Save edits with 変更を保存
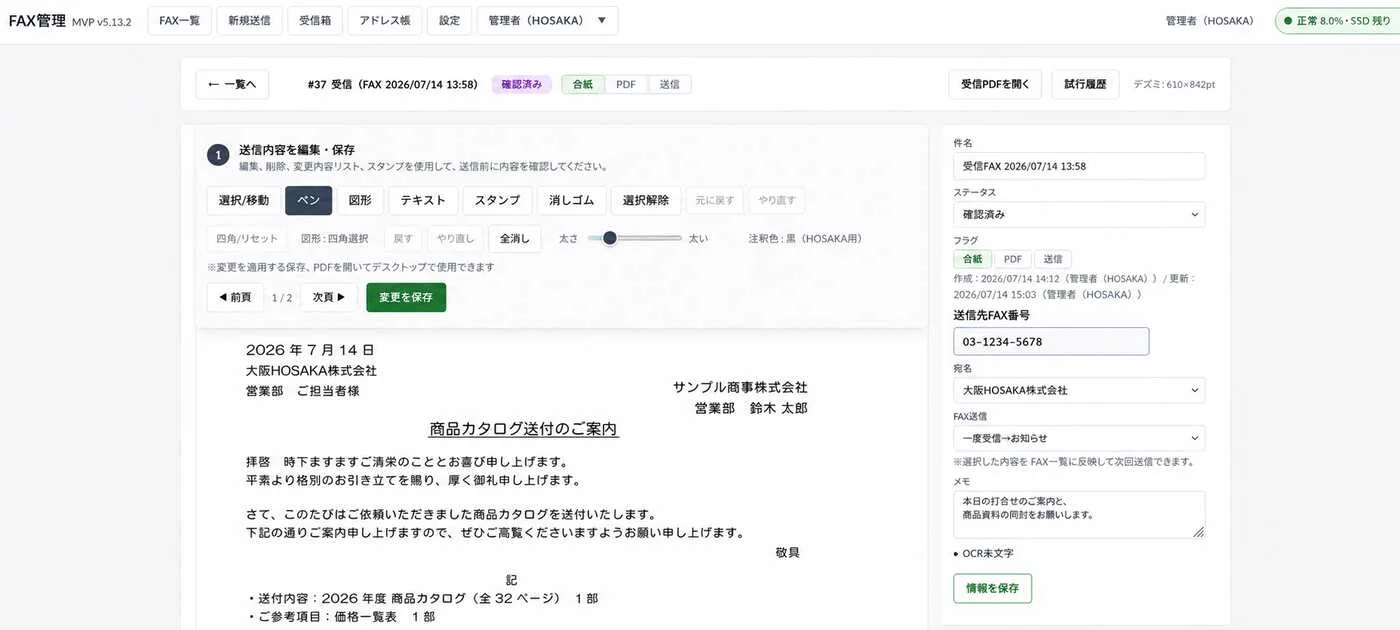Image resolution: width=1400 pixels, height=630 pixels. (x=406, y=297)
